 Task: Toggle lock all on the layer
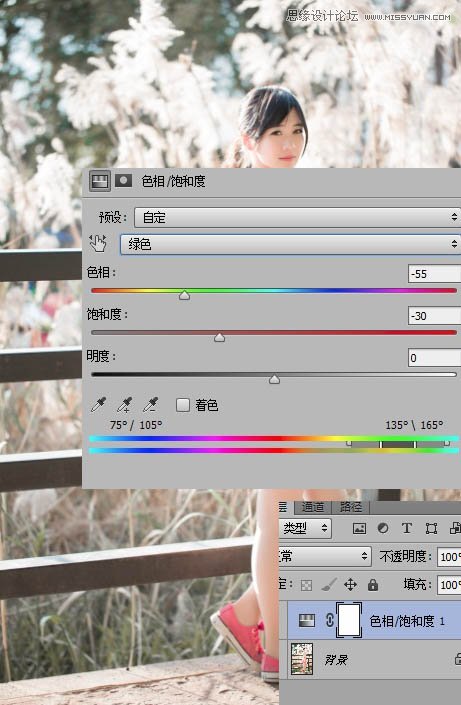(x=373, y=585)
